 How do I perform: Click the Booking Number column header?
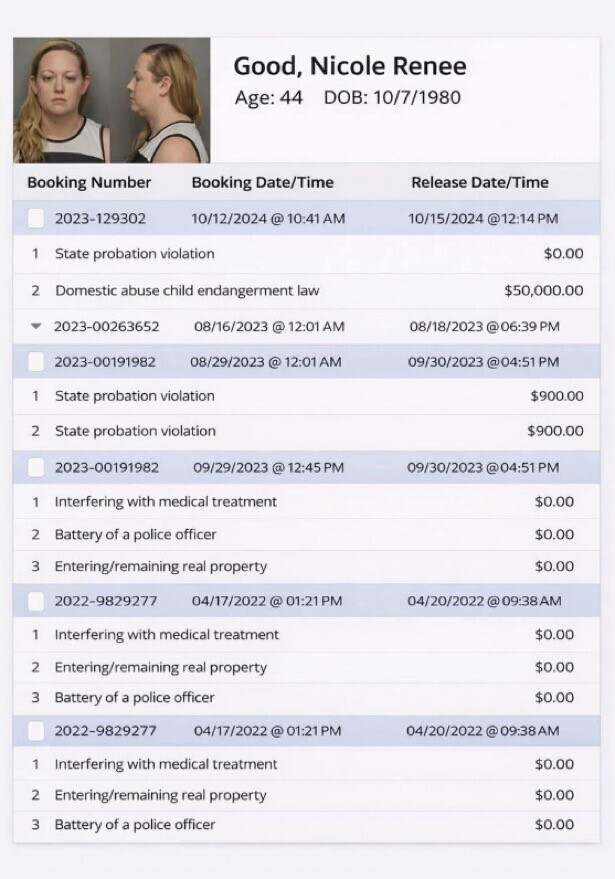pyautogui.click(x=89, y=182)
